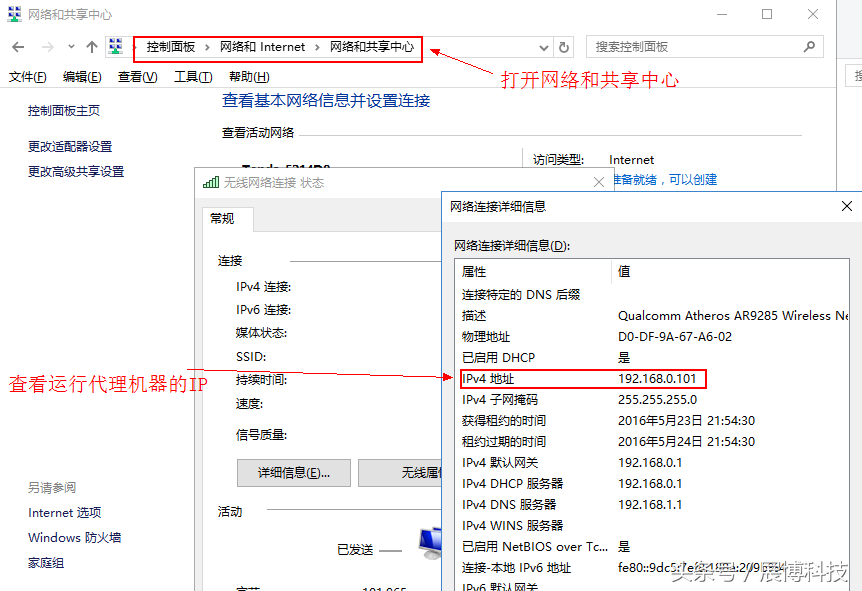Click the search magnifier icon
Viewport: 862px width, 591px height.
808,46
